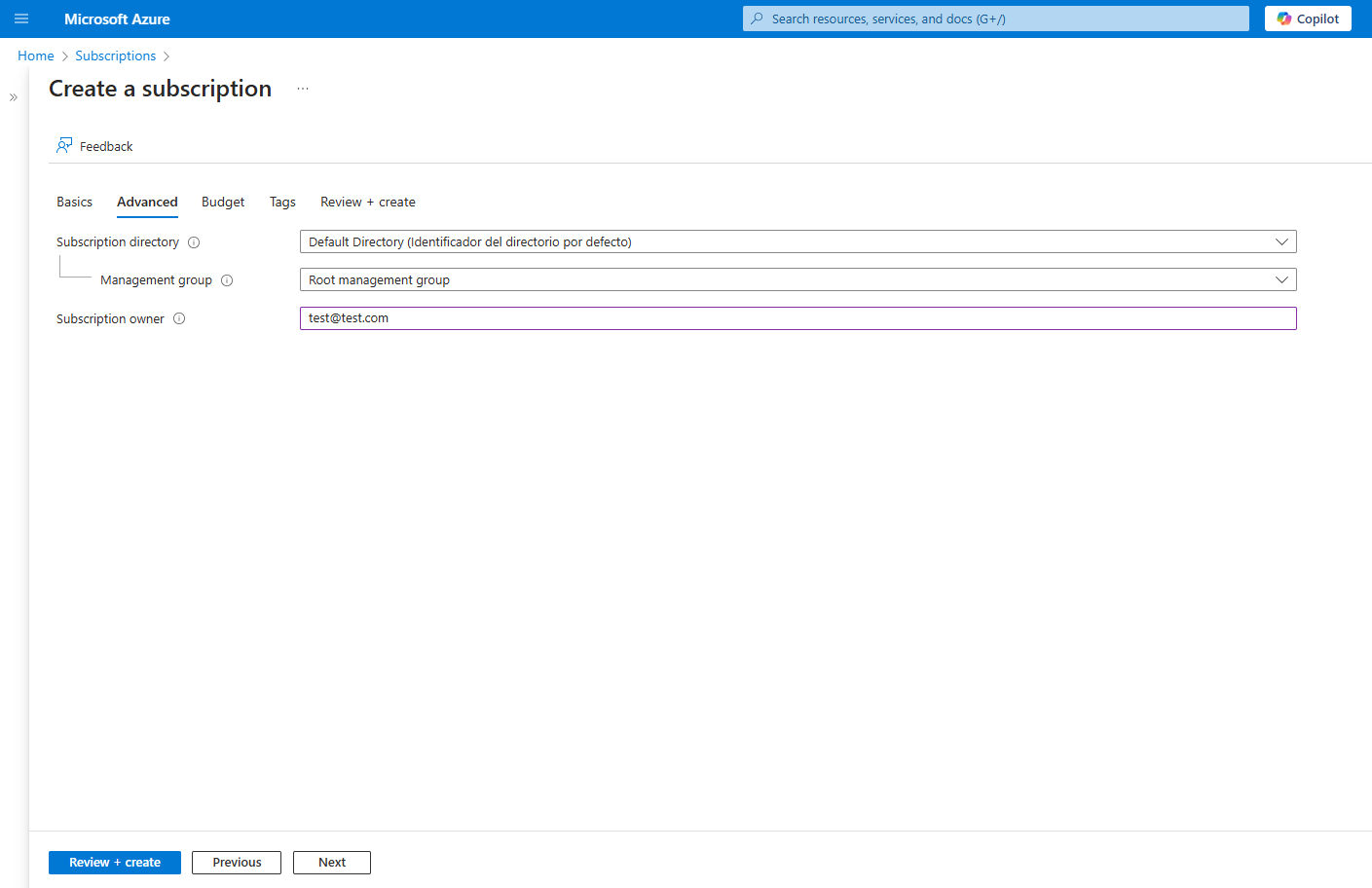Open the ellipsis more options next to title
The image size is (1372, 888).
click(x=303, y=89)
